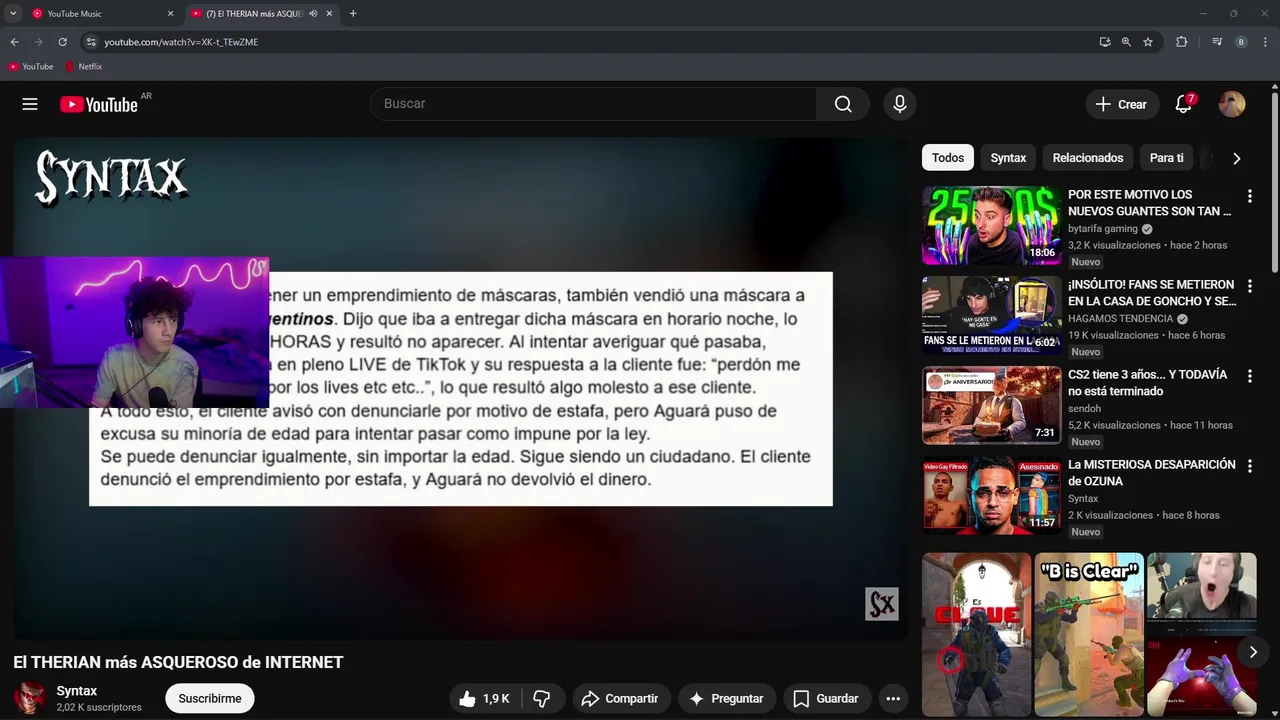Screen dimensions: 1280x720
Task: Open options for '¡INSÓLITO! FANS SE METIERON' video
Action: coord(1249,286)
